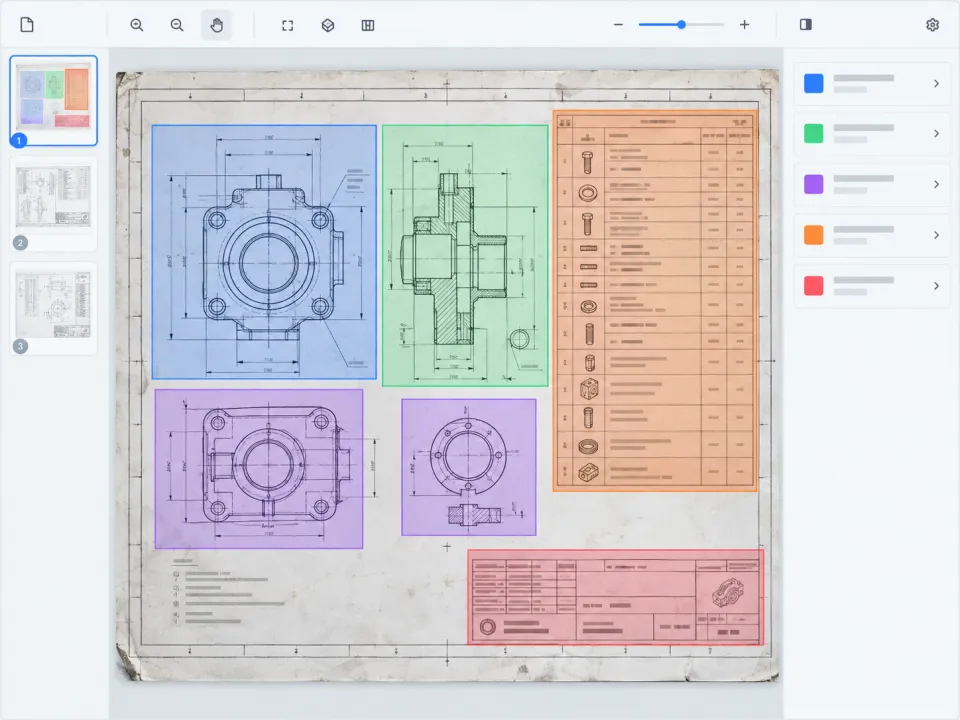Select the red highlighted title block
This screenshot has height=720, width=960.
click(x=616, y=598)
